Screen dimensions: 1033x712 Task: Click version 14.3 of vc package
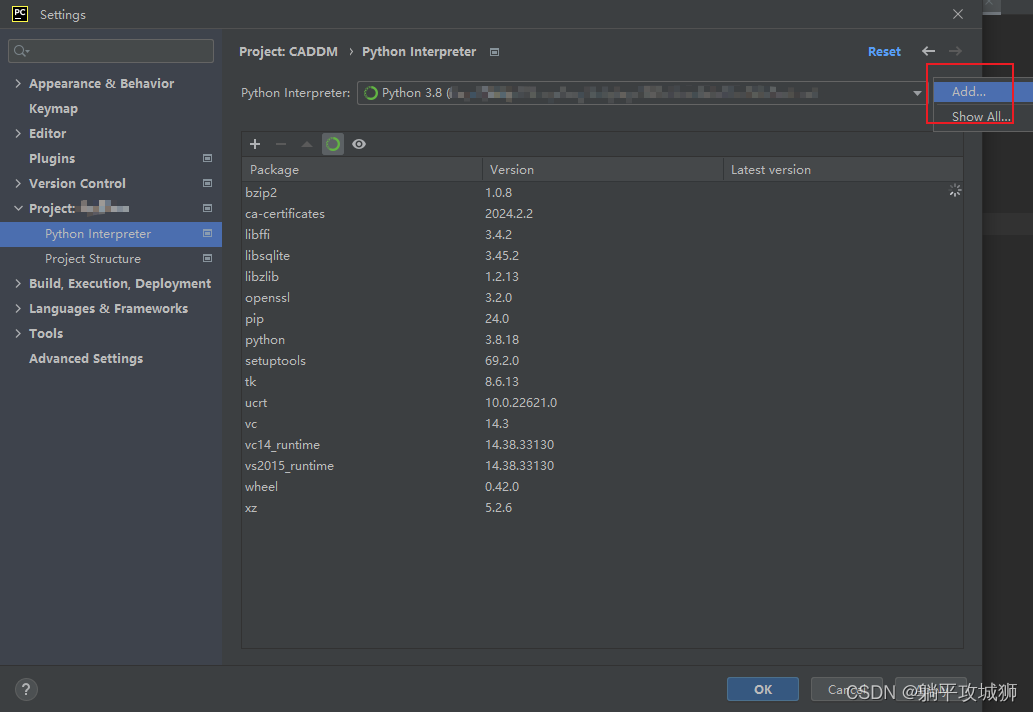pyautogui.click(x=497, y=424)
